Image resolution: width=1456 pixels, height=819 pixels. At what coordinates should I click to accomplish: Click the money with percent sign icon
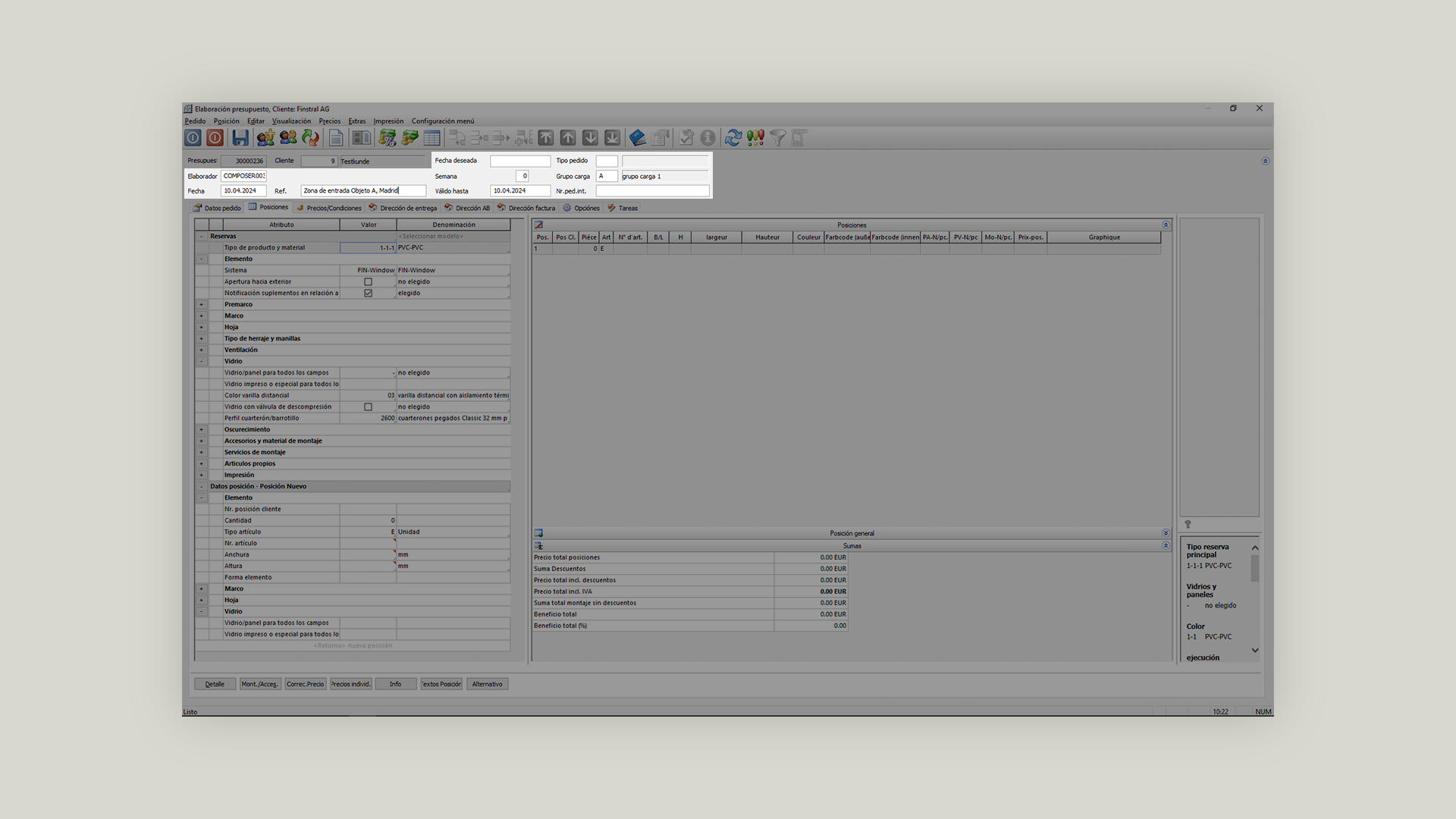[x=388, y=137]
